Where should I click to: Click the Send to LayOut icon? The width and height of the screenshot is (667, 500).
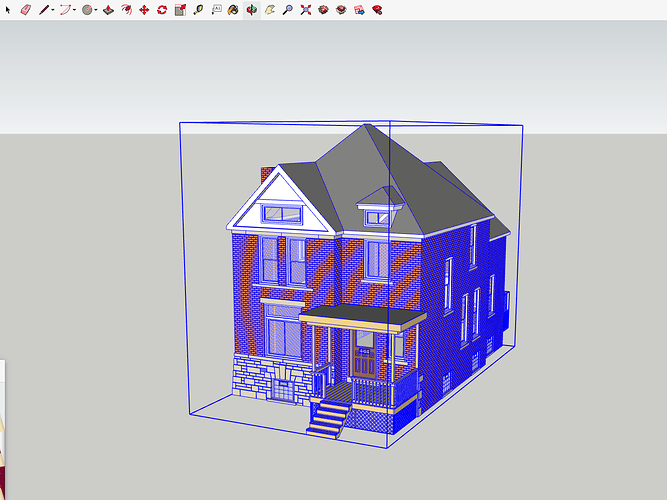359,10
